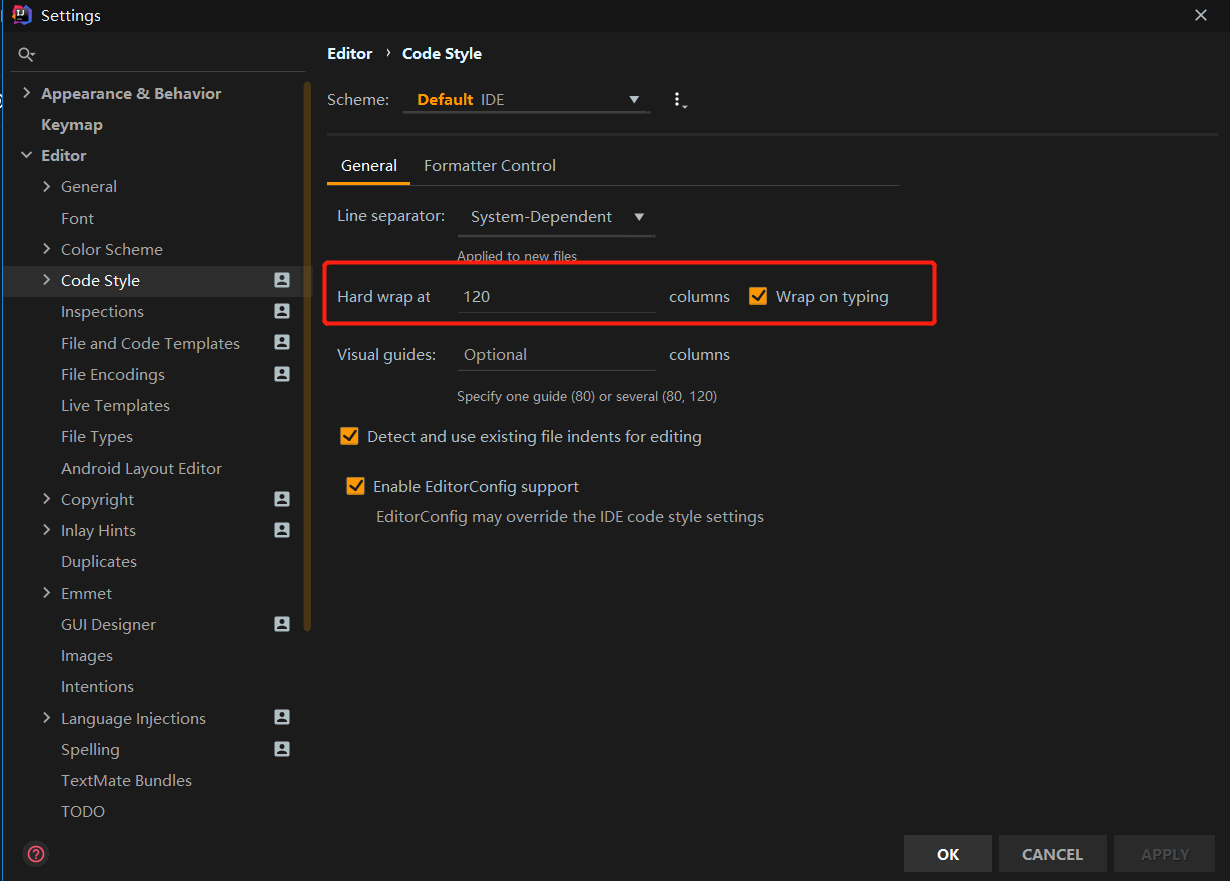The width and height of the screenshot is (1230, 881).
Task: Expand Appearance & Behavior section
Action: point(26,93)
